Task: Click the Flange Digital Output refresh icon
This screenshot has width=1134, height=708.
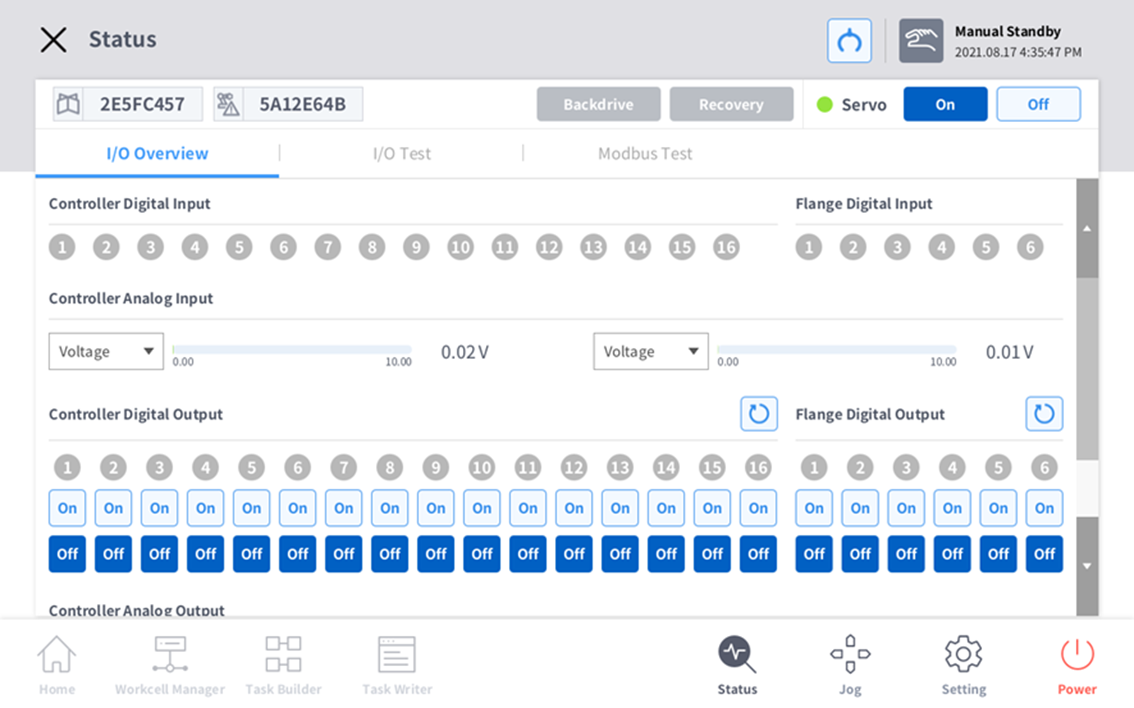Action: tap(1044, 414)
